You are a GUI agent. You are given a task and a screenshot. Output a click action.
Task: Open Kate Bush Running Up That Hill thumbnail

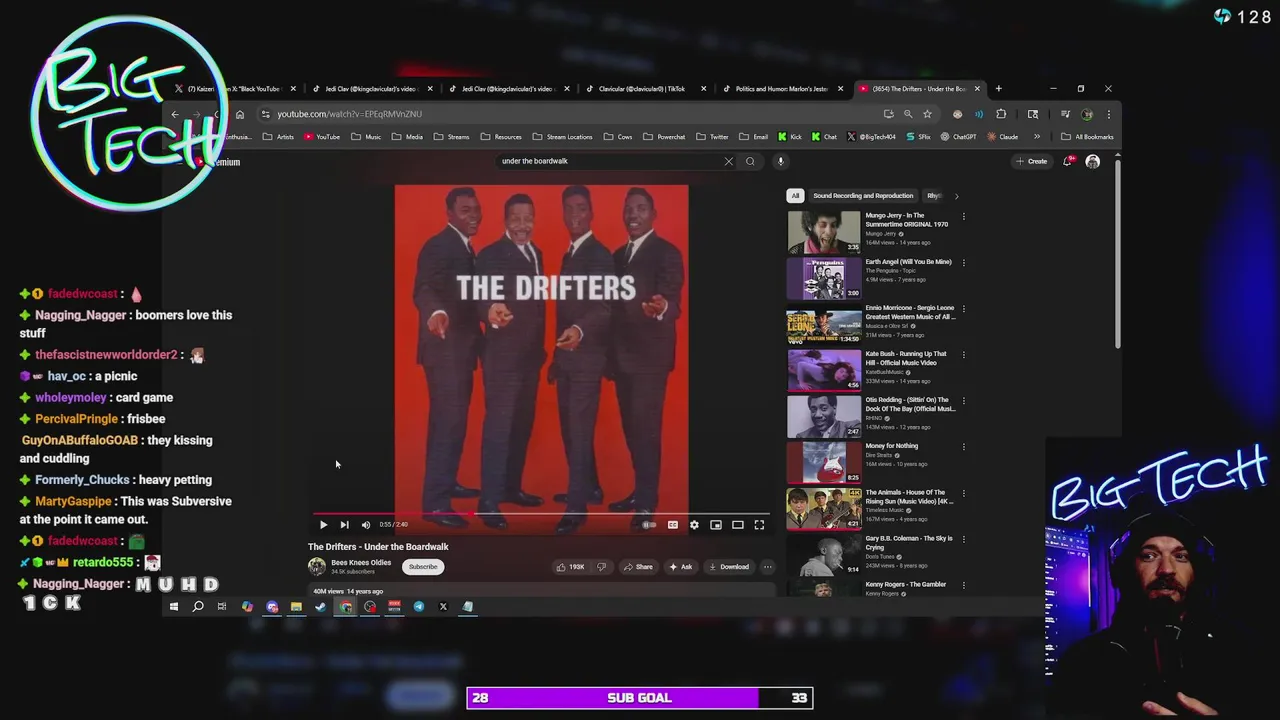point(824,370)
